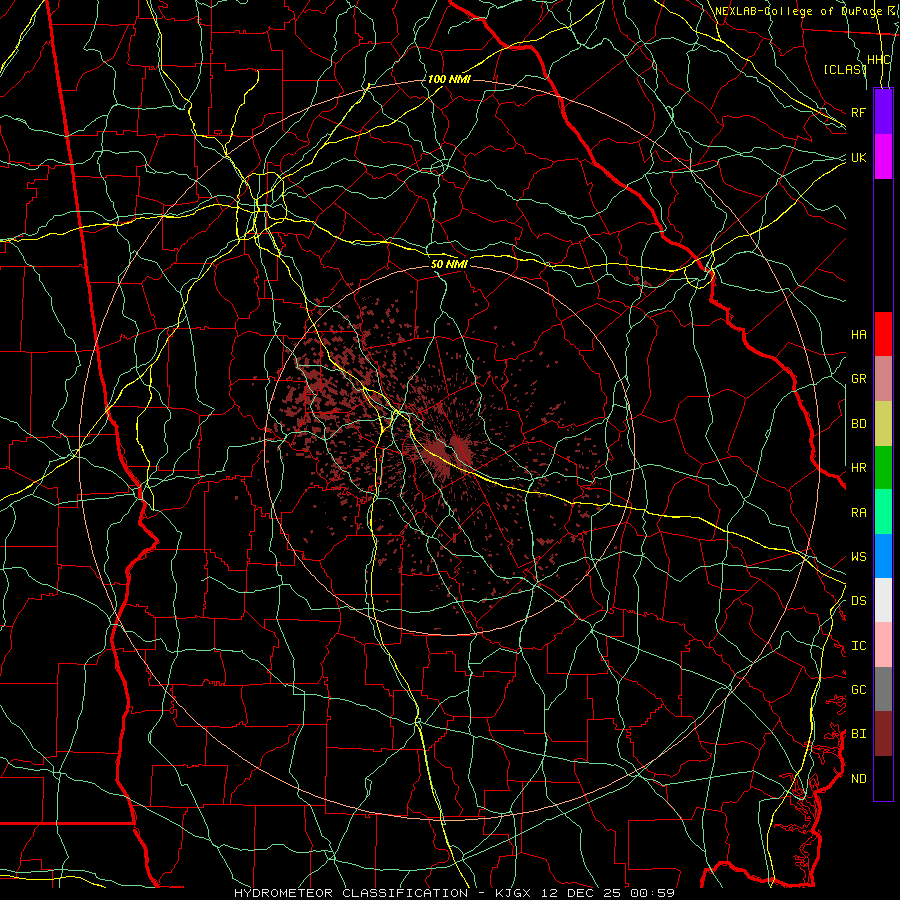Screen dimensions: 900x900
Task: Click the "HA" legend label
Action: tap(859, 335)
